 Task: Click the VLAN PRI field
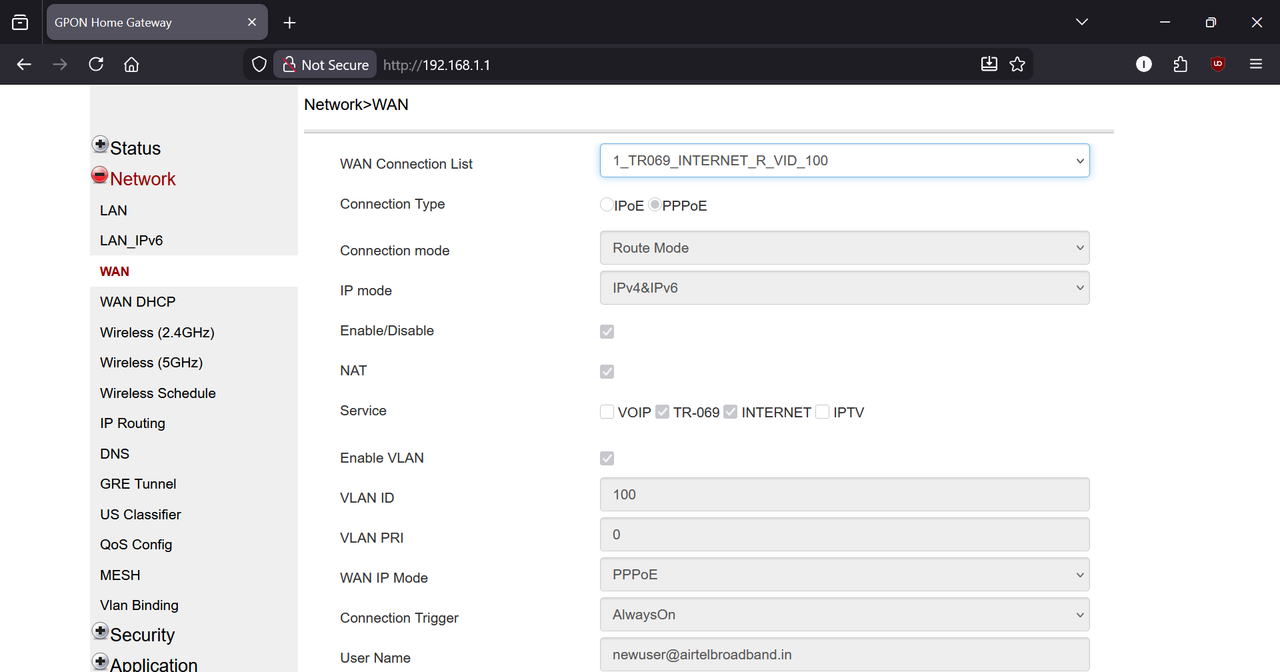844,534
